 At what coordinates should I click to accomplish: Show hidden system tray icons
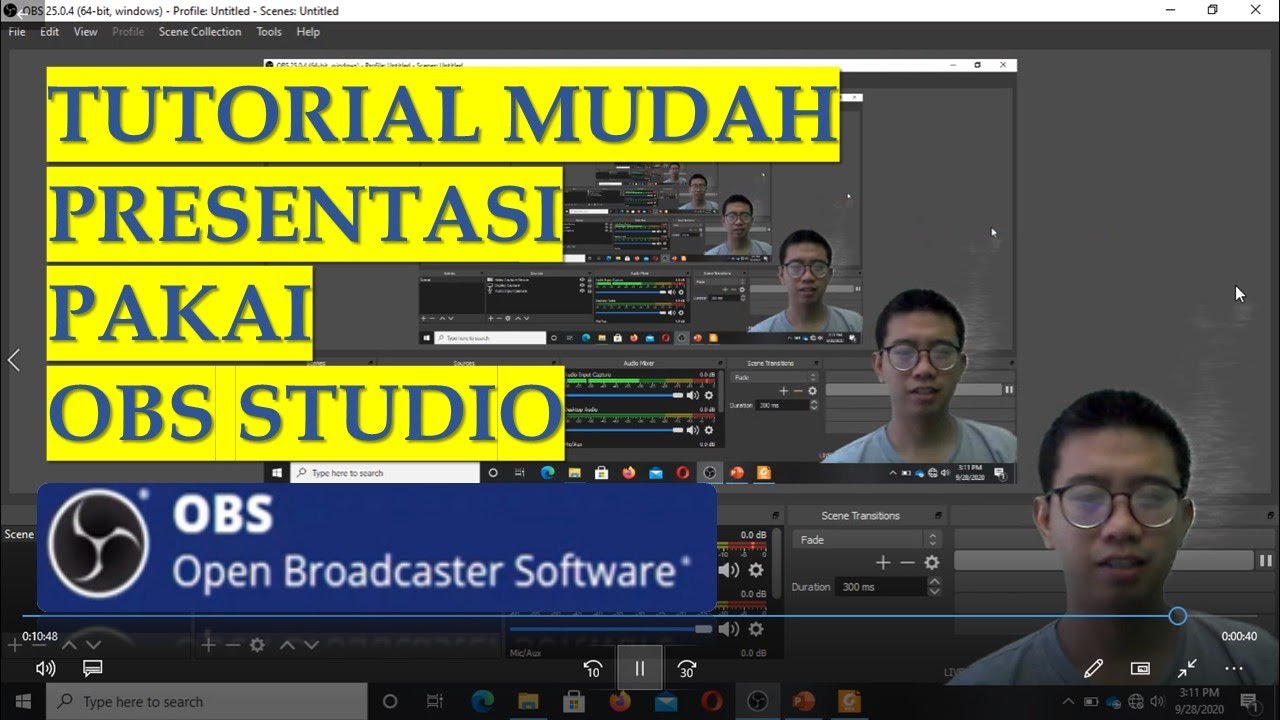tap(1069, 701)
